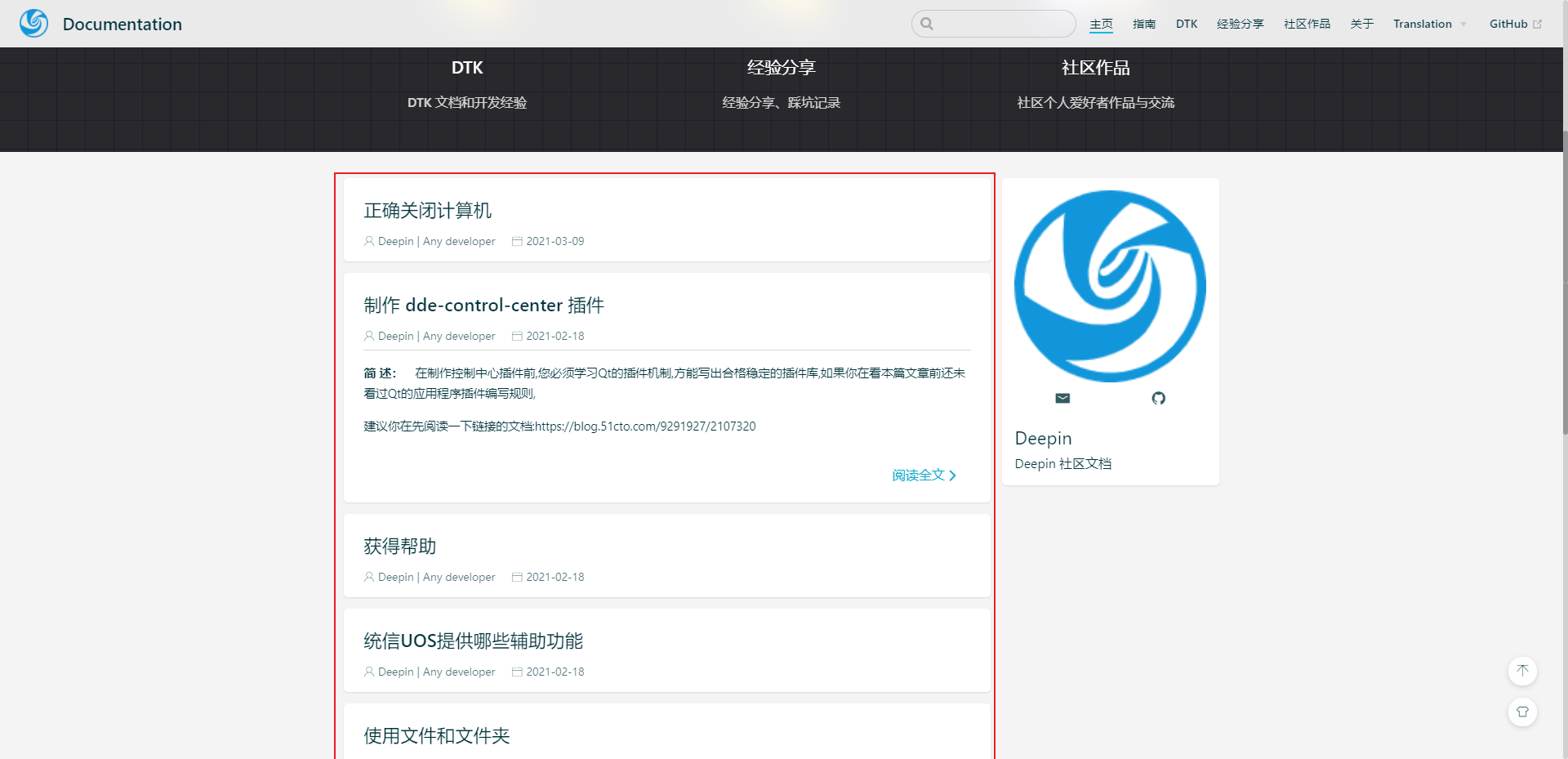Open the article 使用文件和文件夹
This screenshot has width=1568, height=759.
click(x=437, y=736)
